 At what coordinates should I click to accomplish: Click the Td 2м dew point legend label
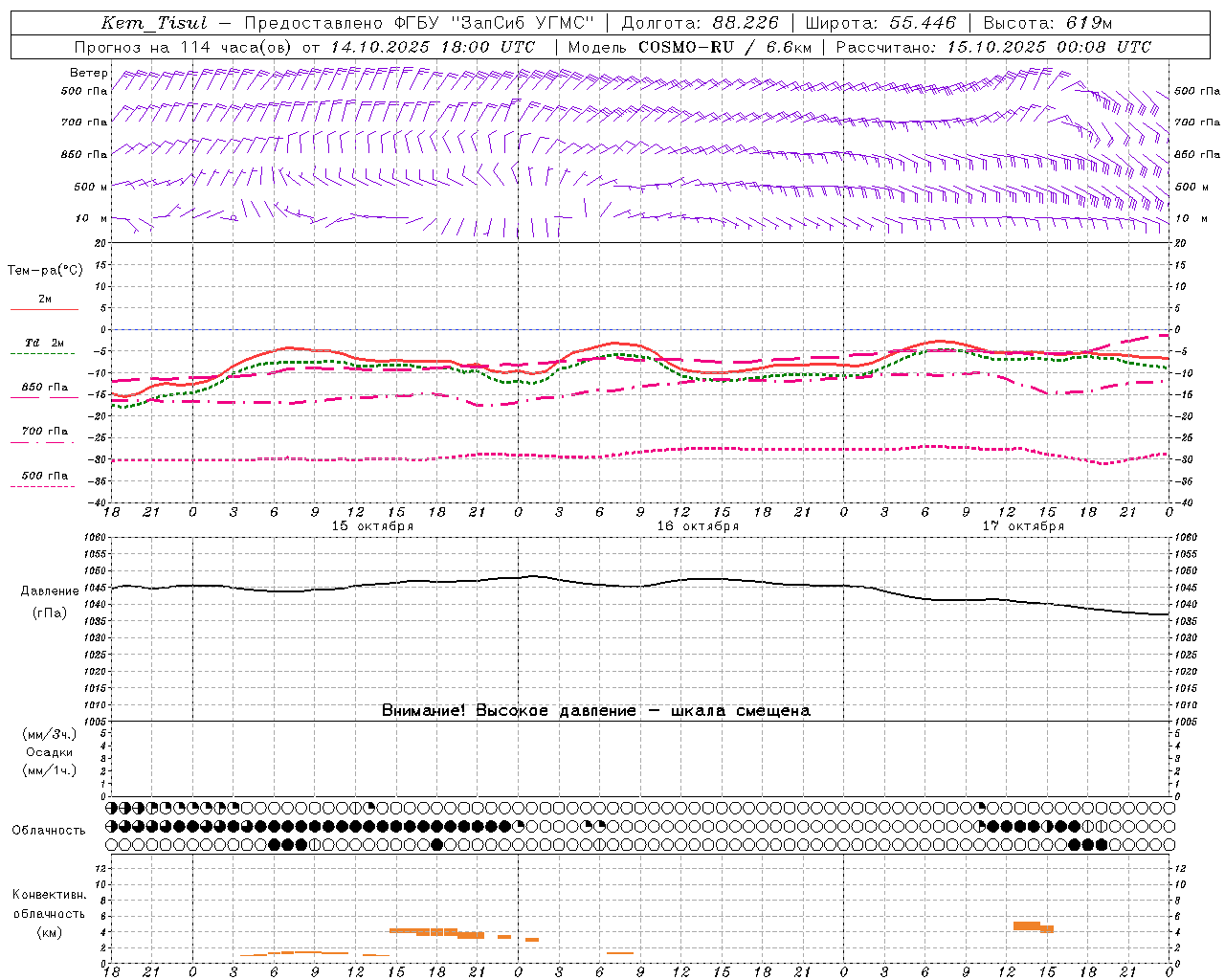[45, 343]
